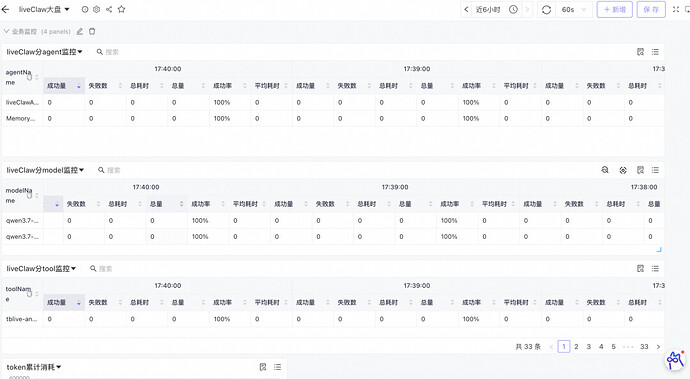Open the floating assistant mascot icon

pos(675,360)
